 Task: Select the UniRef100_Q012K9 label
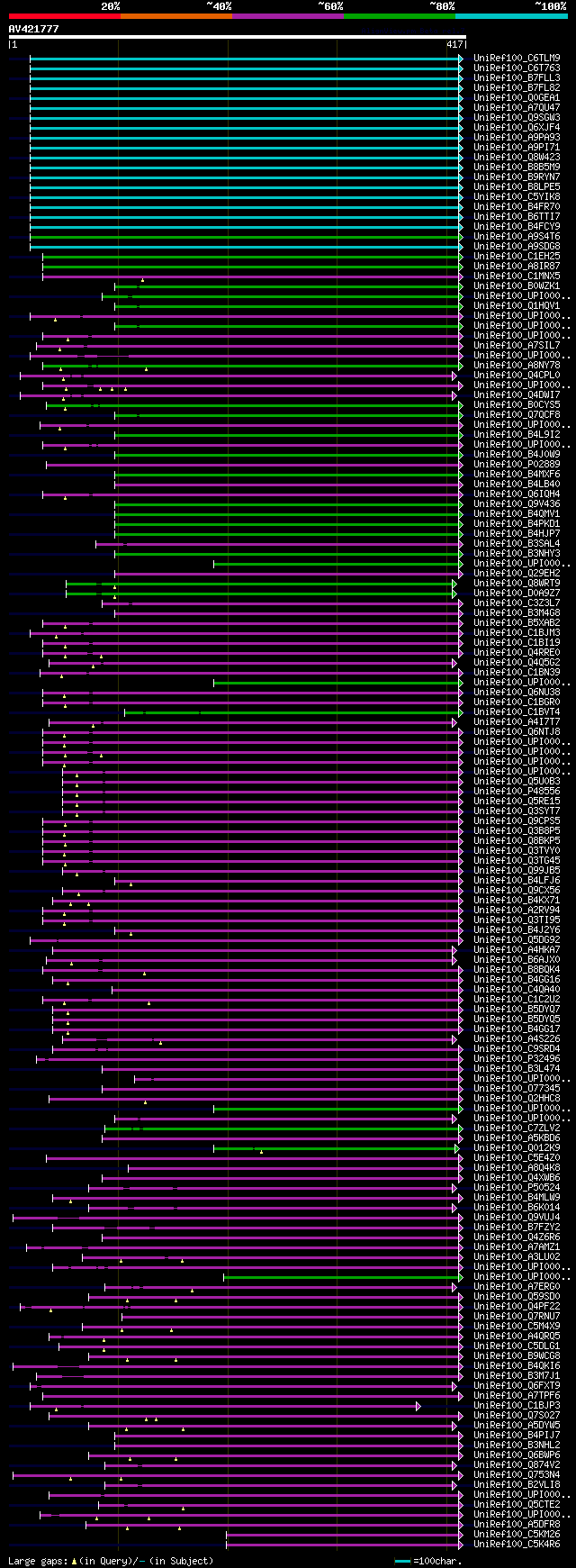(x=517, y=1148)
